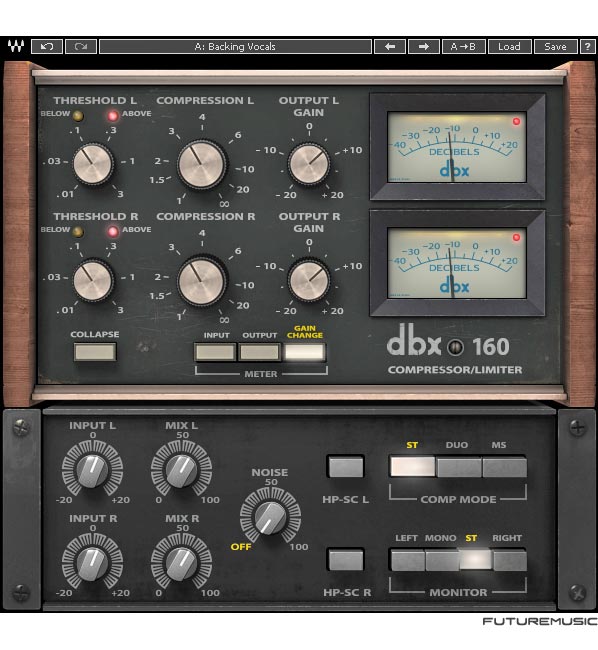Click the red clip LED on left meter
Screen dimensions: 598x650
(516, 121)
